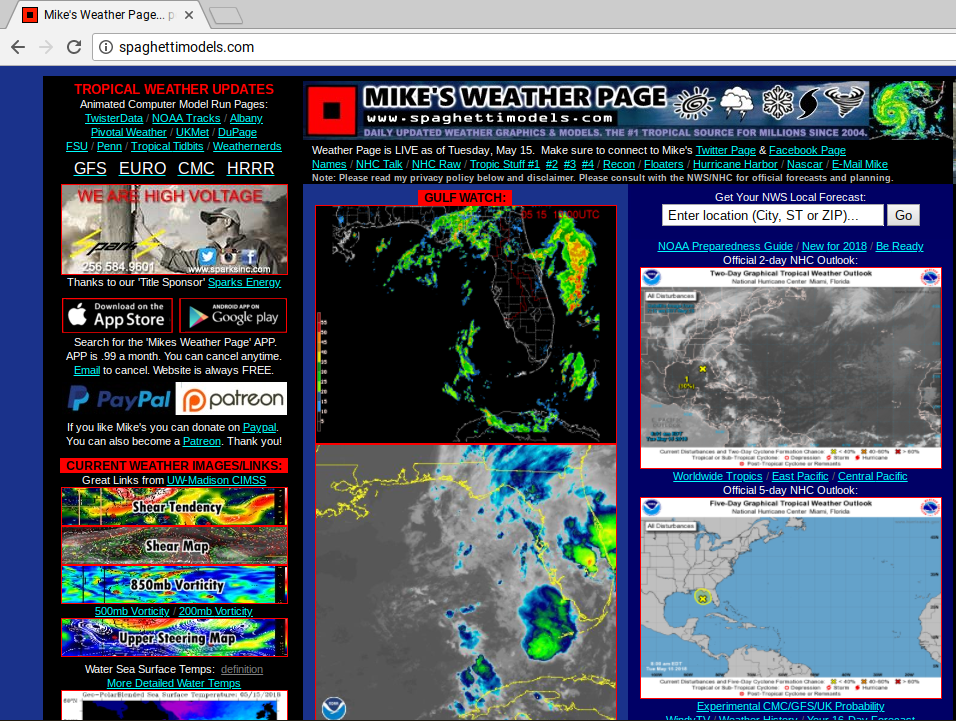Open the Albany link

coord(246,118)
